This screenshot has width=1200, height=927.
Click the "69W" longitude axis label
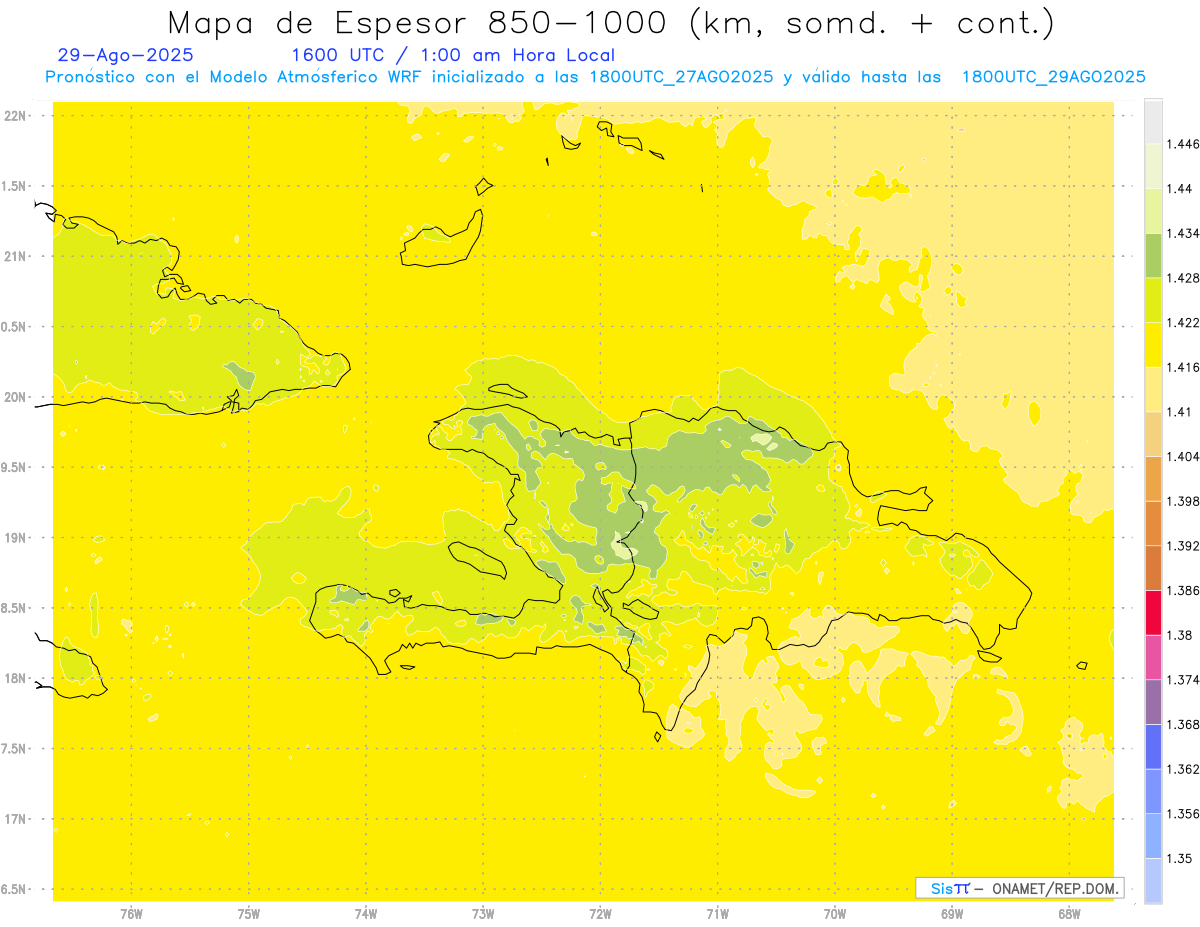(x=952, y=914)
